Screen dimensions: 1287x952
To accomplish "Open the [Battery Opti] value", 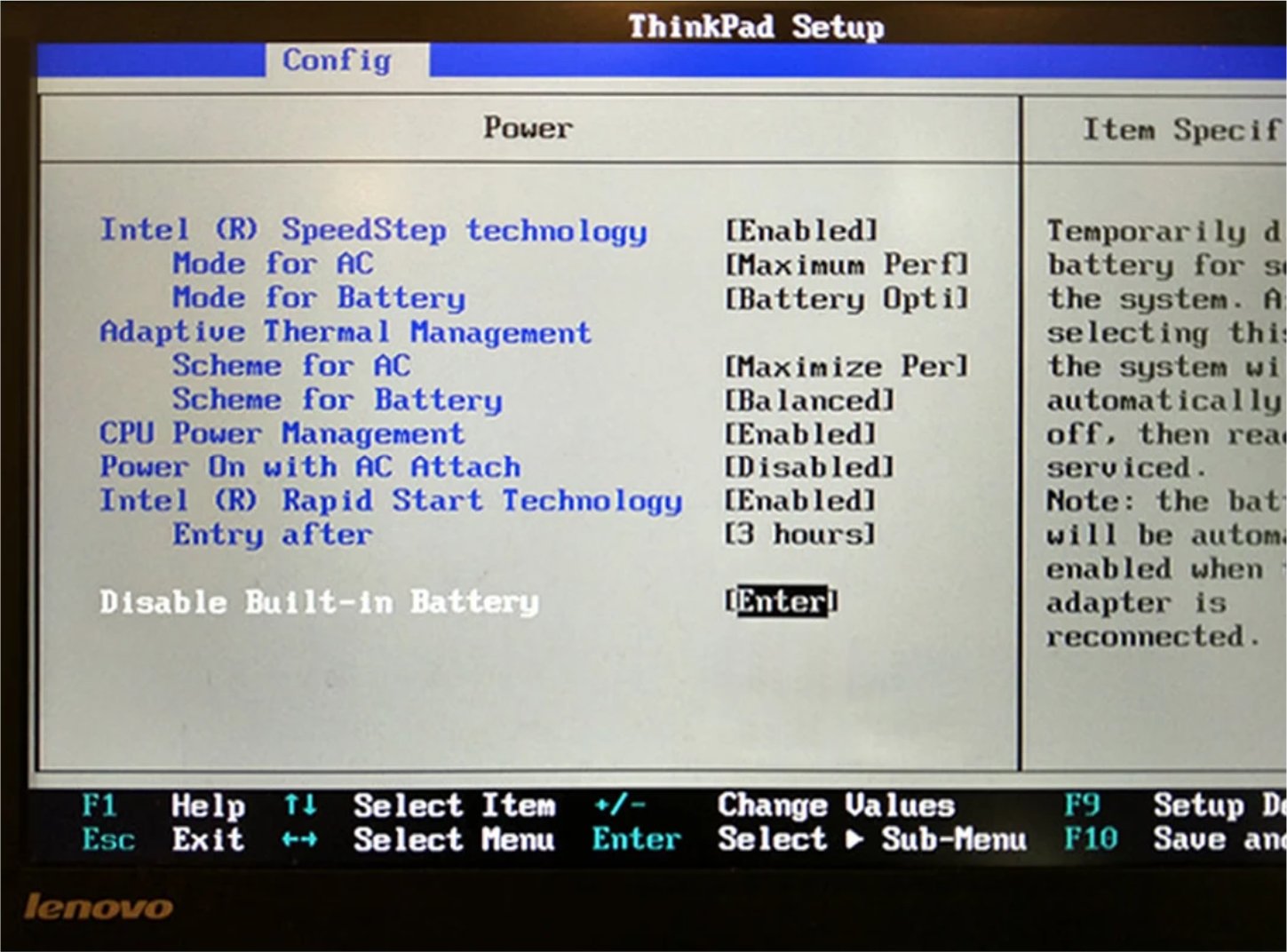I will tap(846, 298).
